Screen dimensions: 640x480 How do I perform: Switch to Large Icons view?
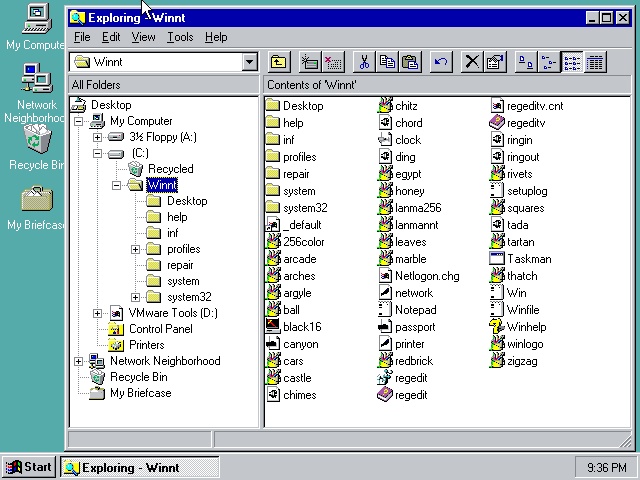[526, 62]
